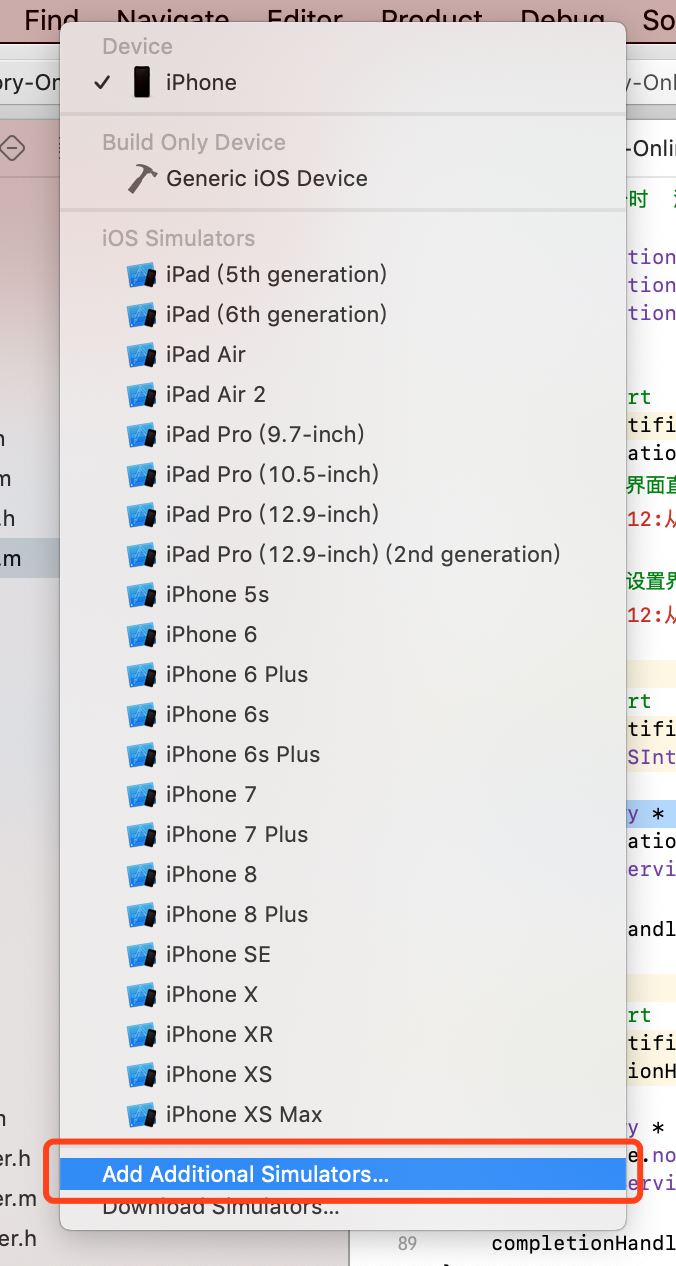
Task: Click the iPhone 6s Plus simulator icon
Action: point(141,755)
